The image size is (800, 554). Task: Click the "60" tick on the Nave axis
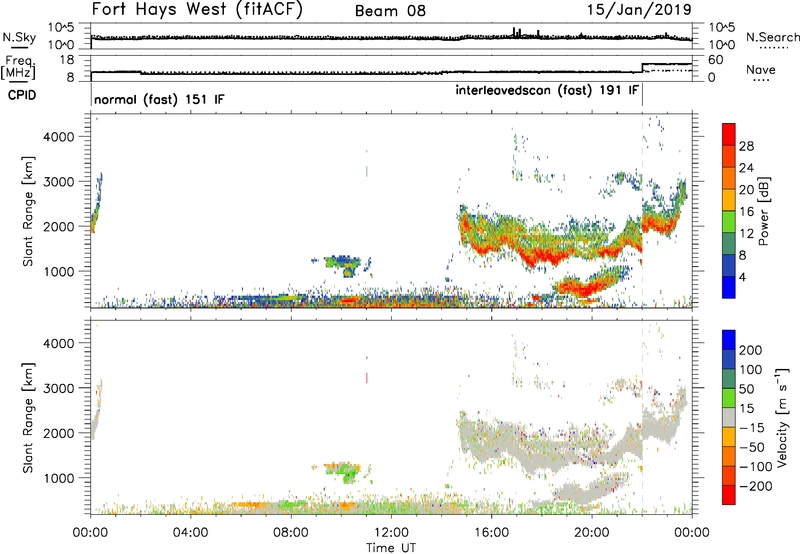click(x=716, y=60)
